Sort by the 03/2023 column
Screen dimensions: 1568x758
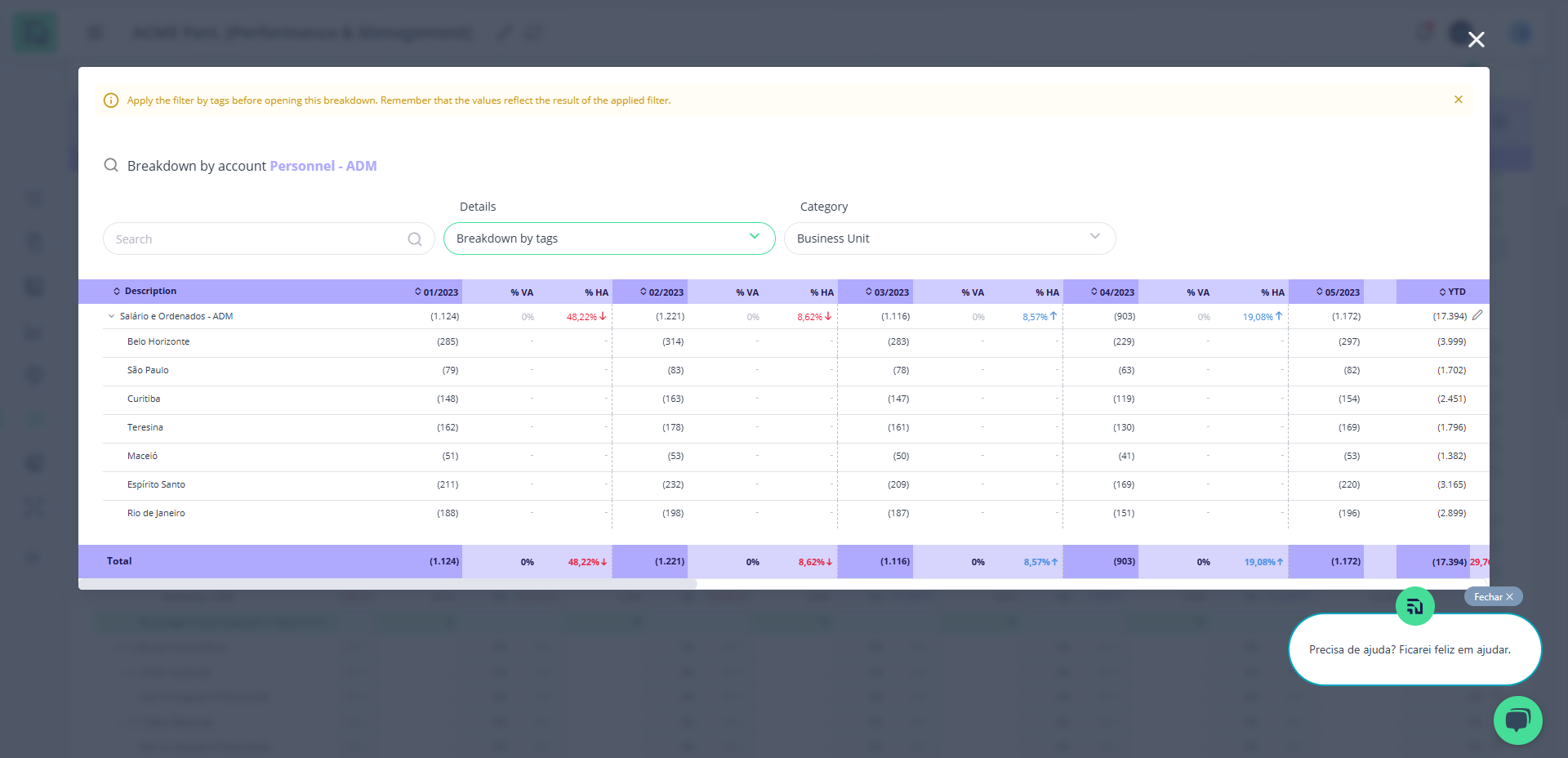(887, 292)
